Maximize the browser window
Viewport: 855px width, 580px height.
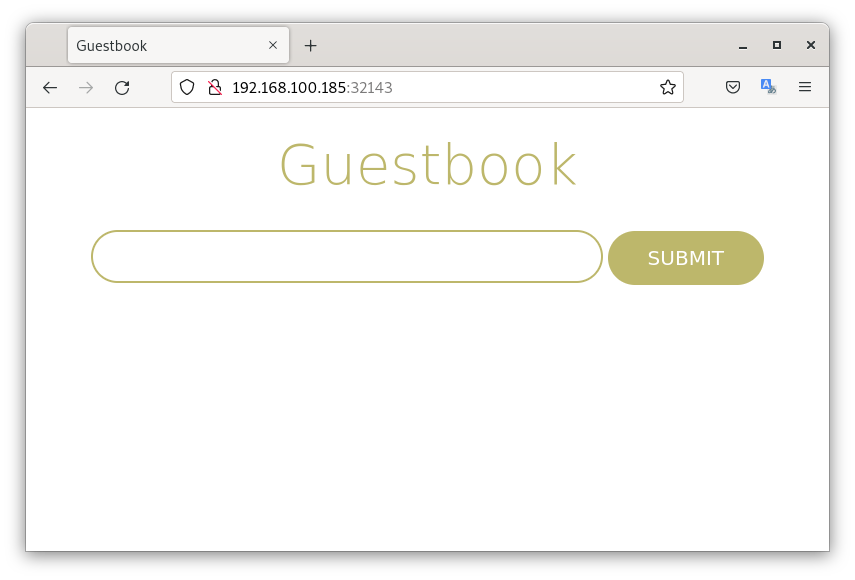click(x=777, y=46)
